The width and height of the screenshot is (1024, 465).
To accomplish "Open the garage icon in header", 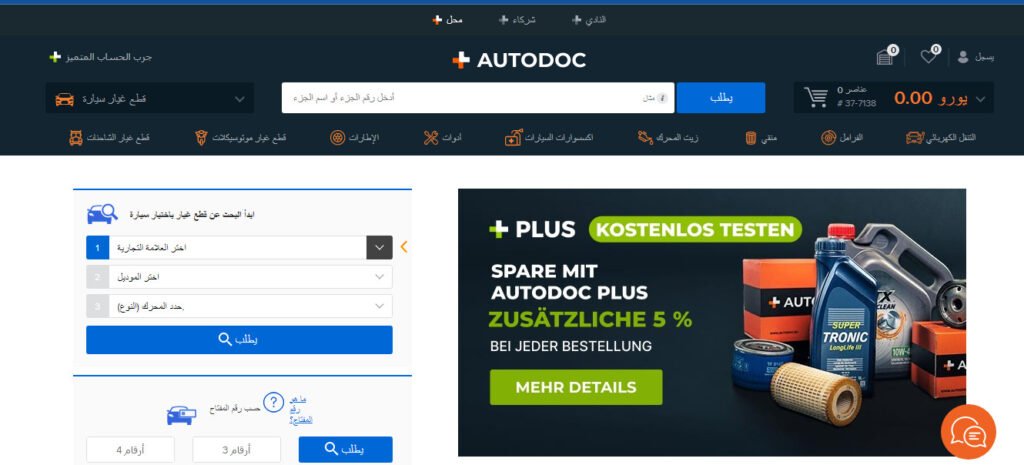I will 885,57.
